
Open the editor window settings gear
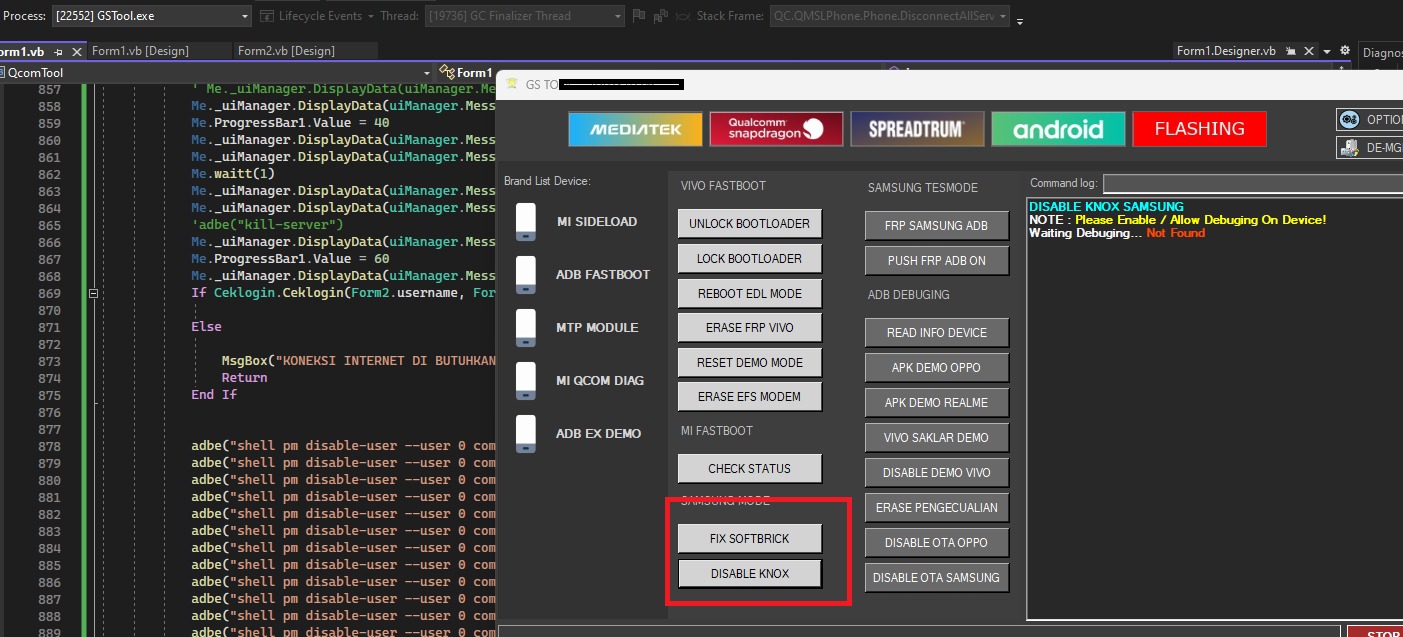[x=1345, y=51]
